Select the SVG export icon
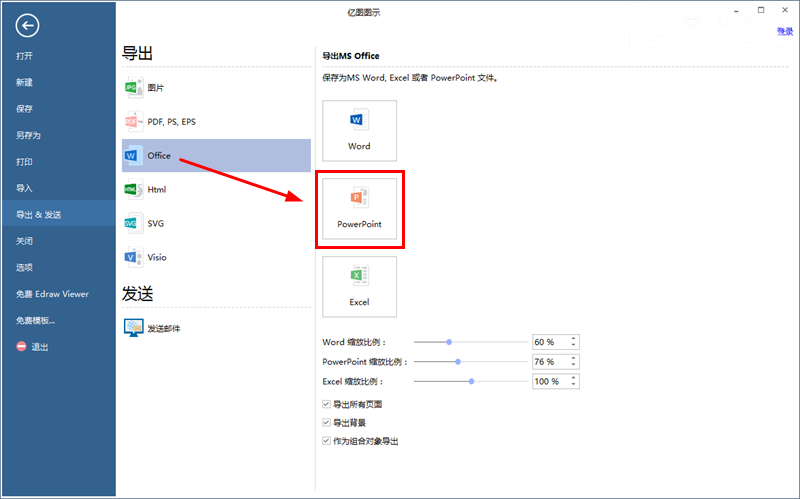 134,223
